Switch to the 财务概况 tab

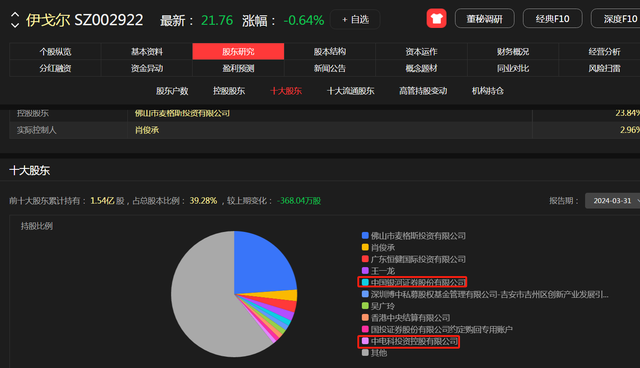(513, 52)
